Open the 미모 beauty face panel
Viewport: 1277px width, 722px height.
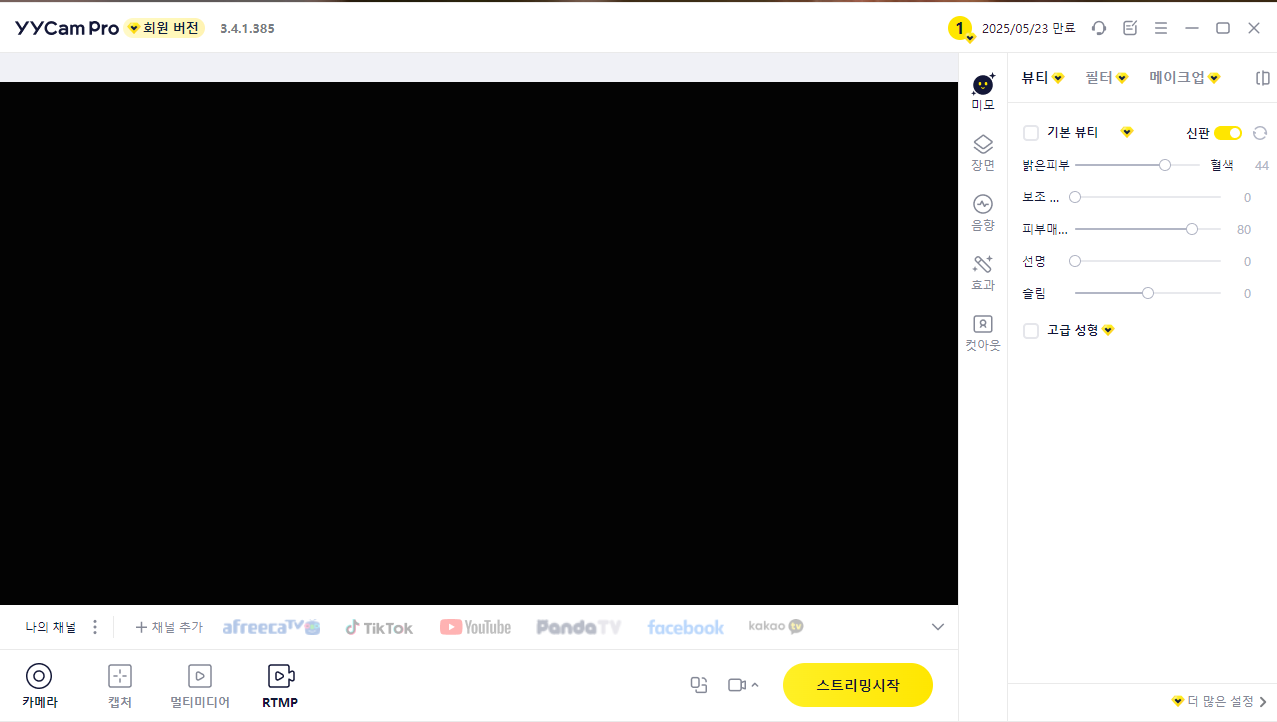pyautogui.click(x=983, y=91)
